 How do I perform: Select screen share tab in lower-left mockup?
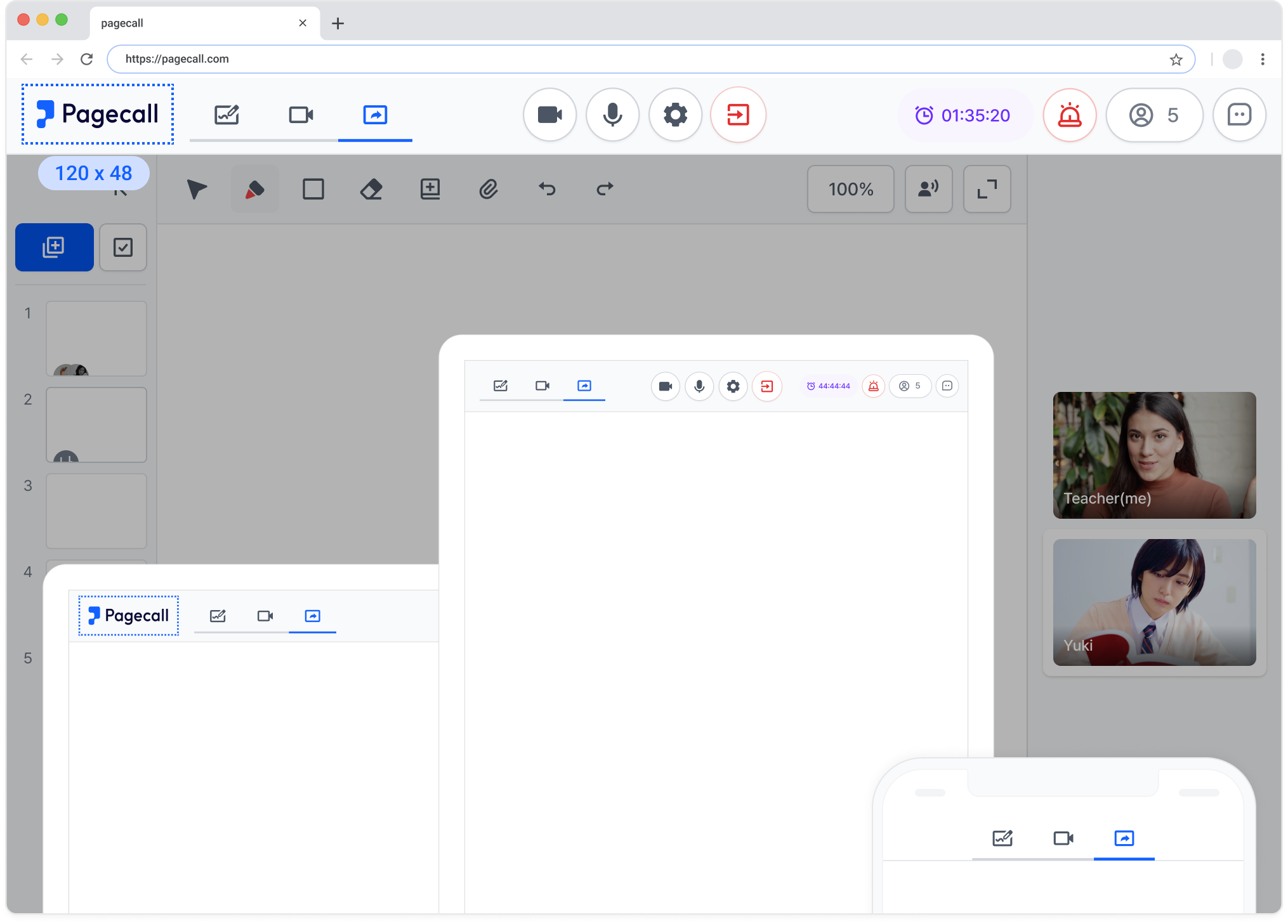(312, 616)
